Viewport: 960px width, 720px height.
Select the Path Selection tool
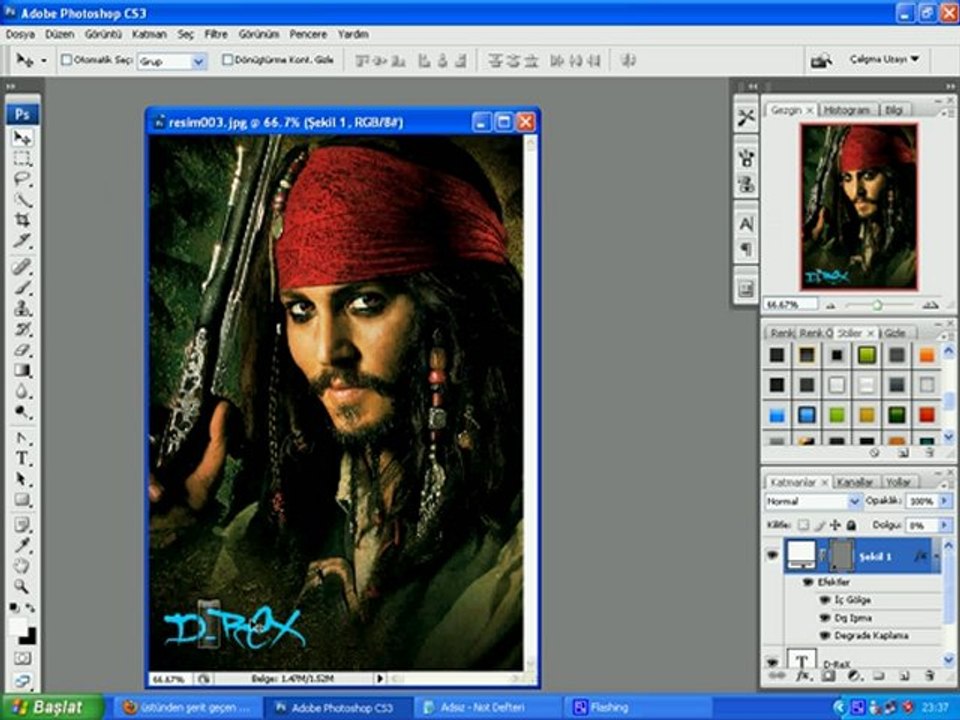(x=23, y=479)
